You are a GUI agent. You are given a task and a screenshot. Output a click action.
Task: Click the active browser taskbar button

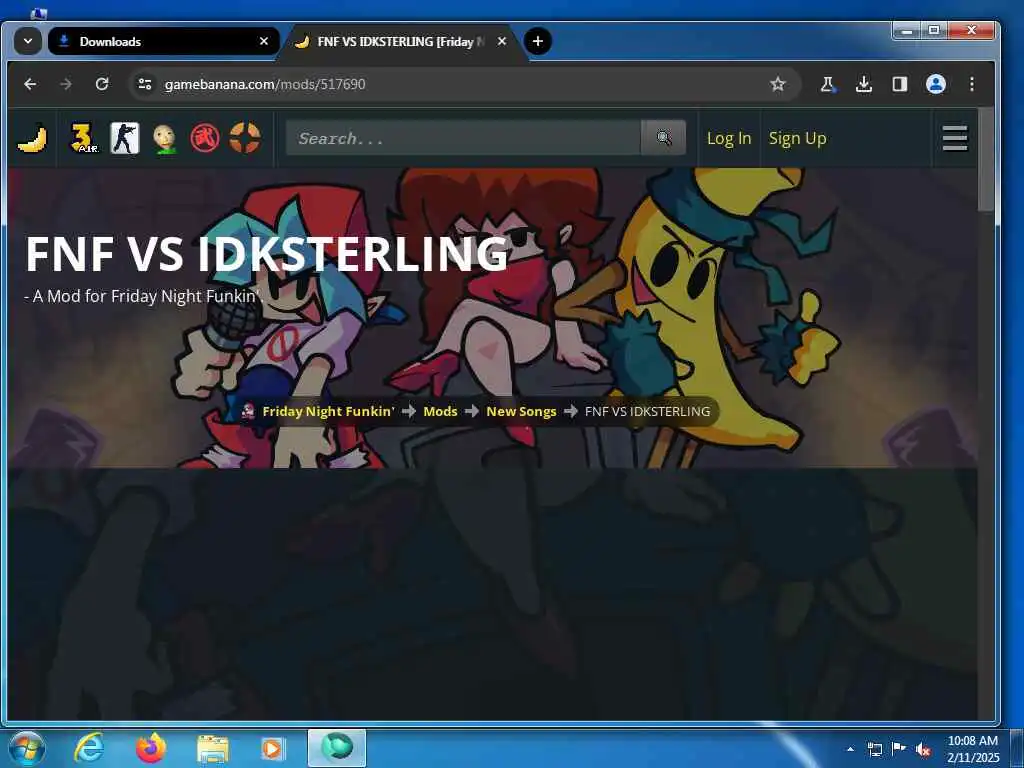337,748
